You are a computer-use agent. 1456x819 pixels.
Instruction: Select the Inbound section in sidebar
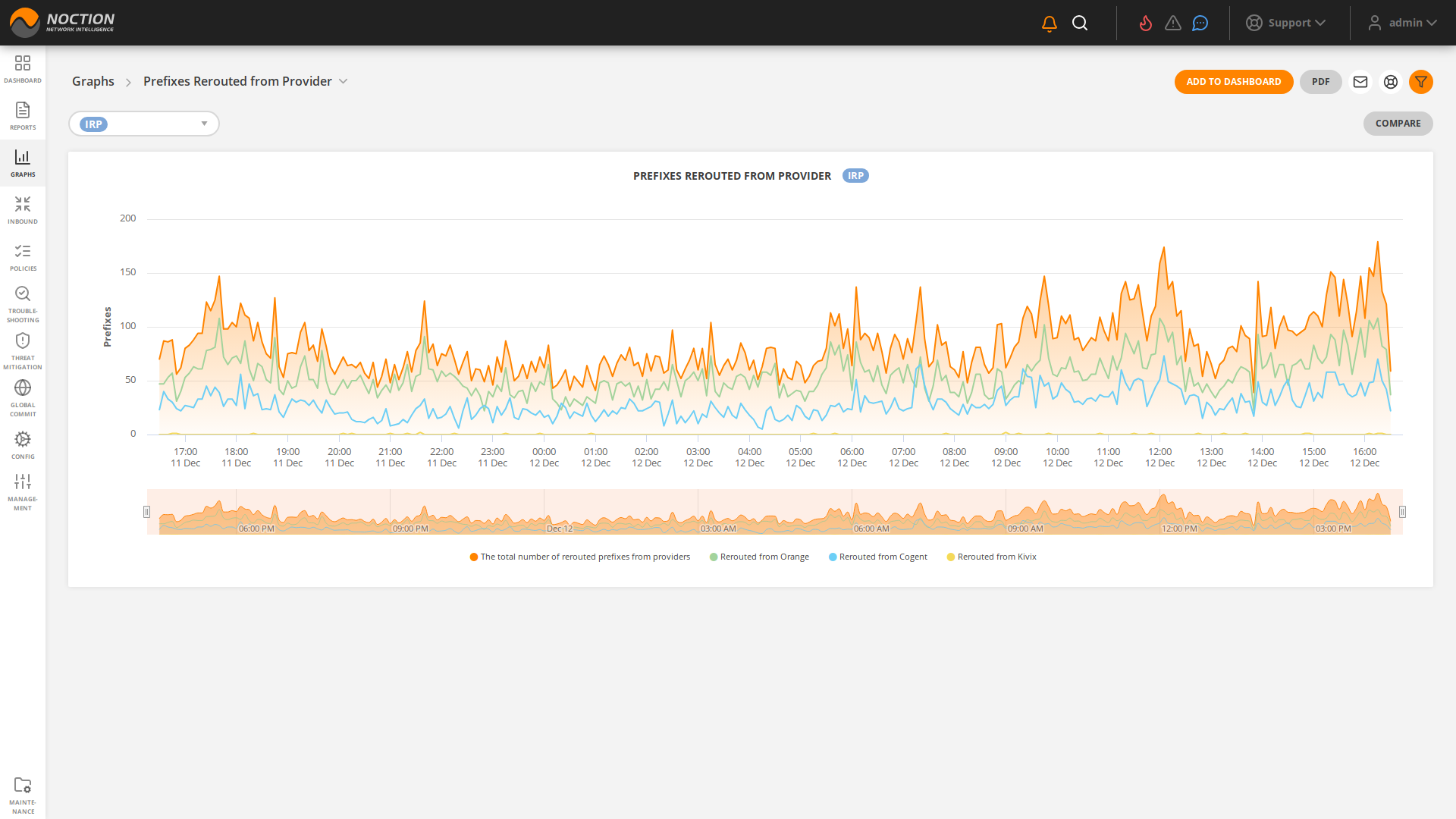(23, 209)
